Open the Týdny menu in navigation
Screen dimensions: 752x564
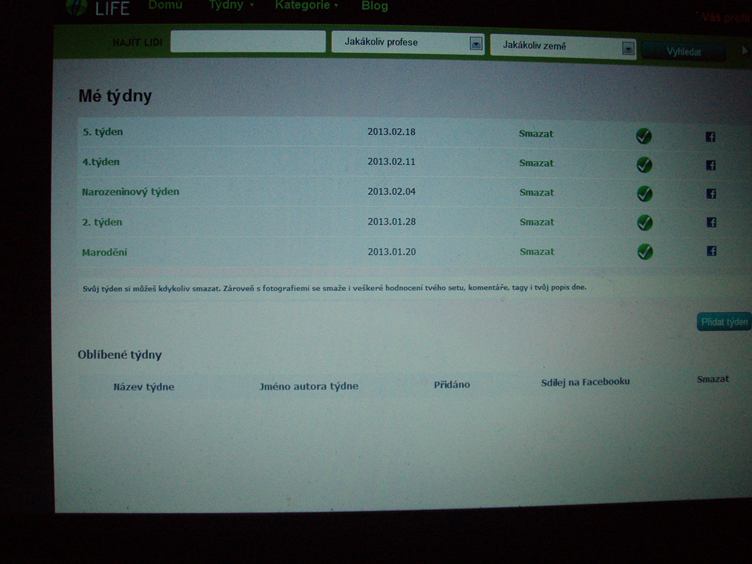(230, 5)
